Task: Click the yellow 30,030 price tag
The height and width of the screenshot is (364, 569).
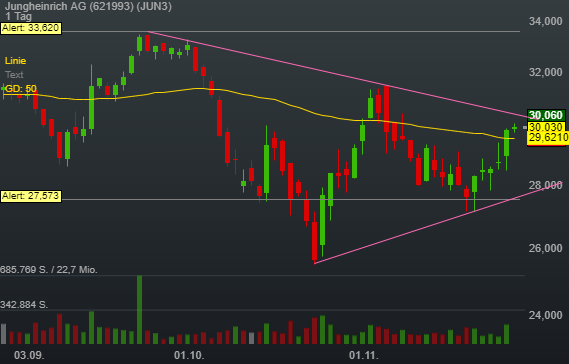Action: click(546, 127)
